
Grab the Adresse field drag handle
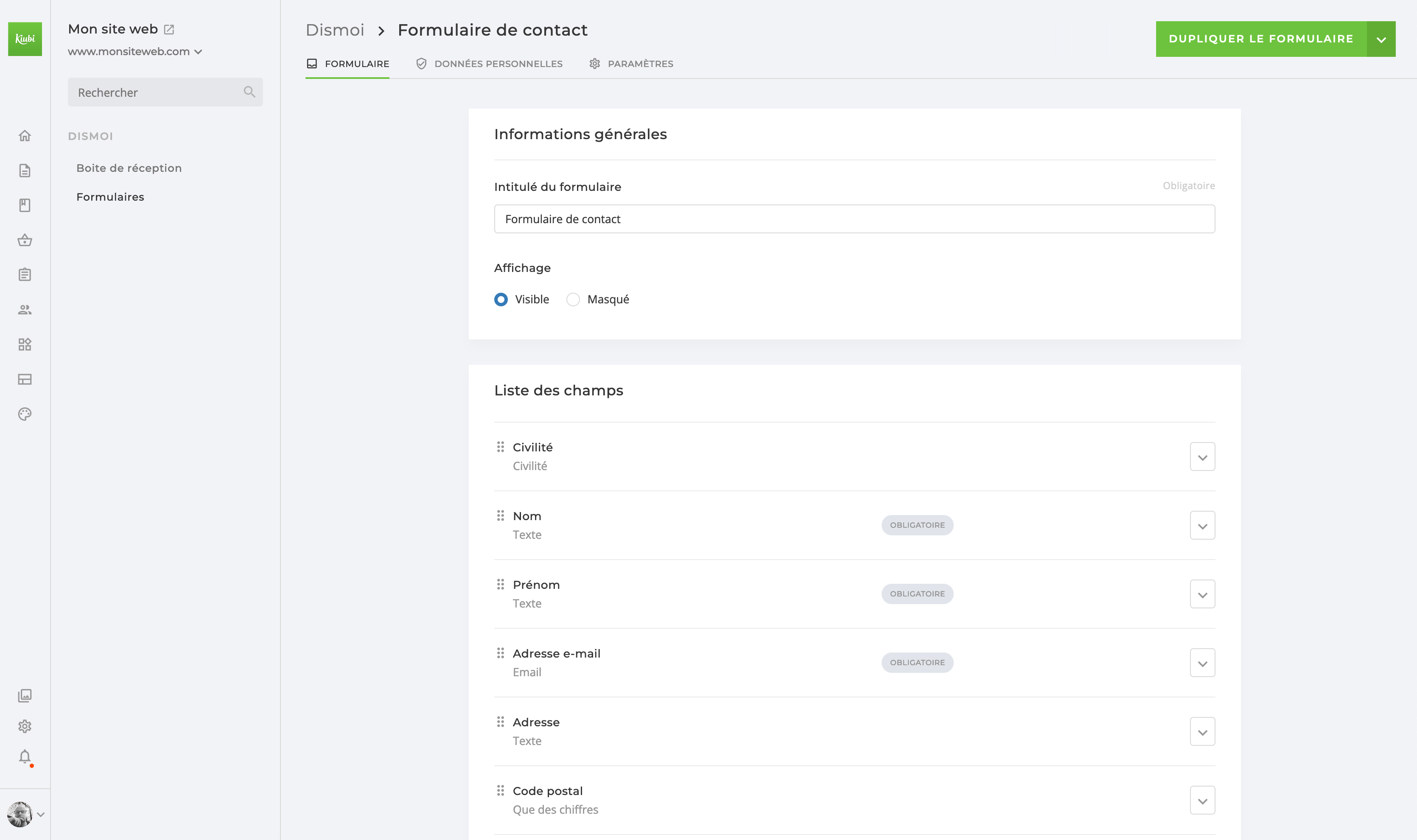[500, 721]
